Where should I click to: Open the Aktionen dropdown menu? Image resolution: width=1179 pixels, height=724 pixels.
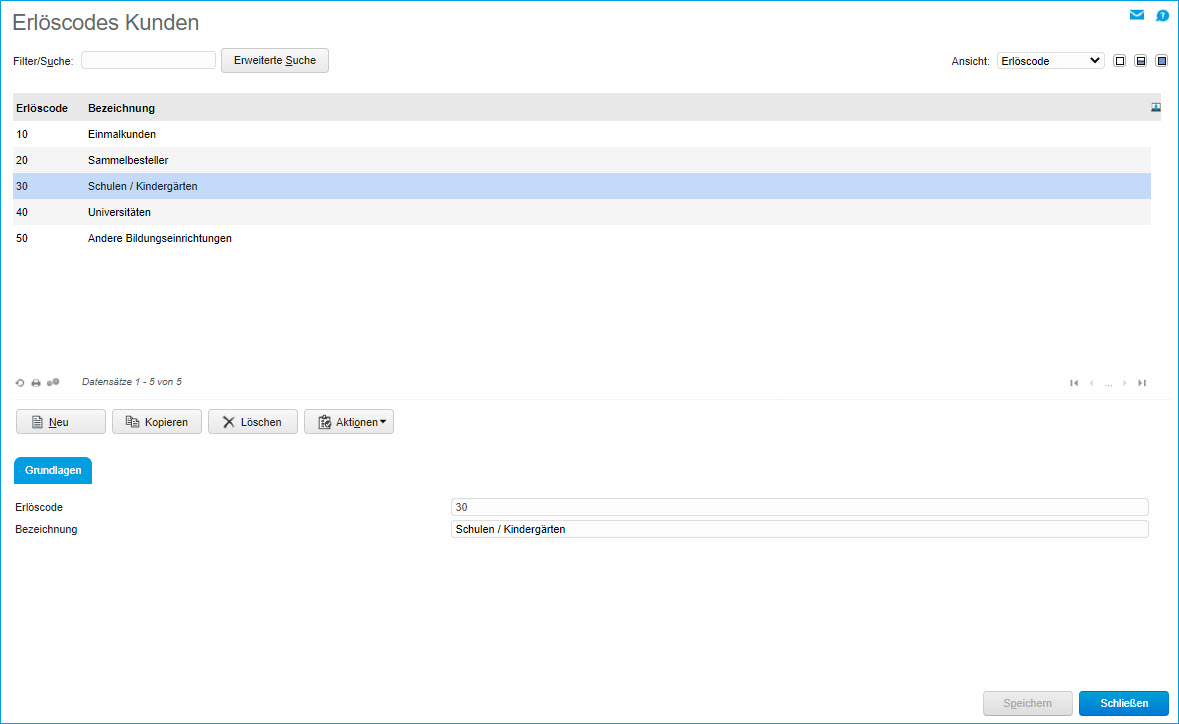pos(349,422)
